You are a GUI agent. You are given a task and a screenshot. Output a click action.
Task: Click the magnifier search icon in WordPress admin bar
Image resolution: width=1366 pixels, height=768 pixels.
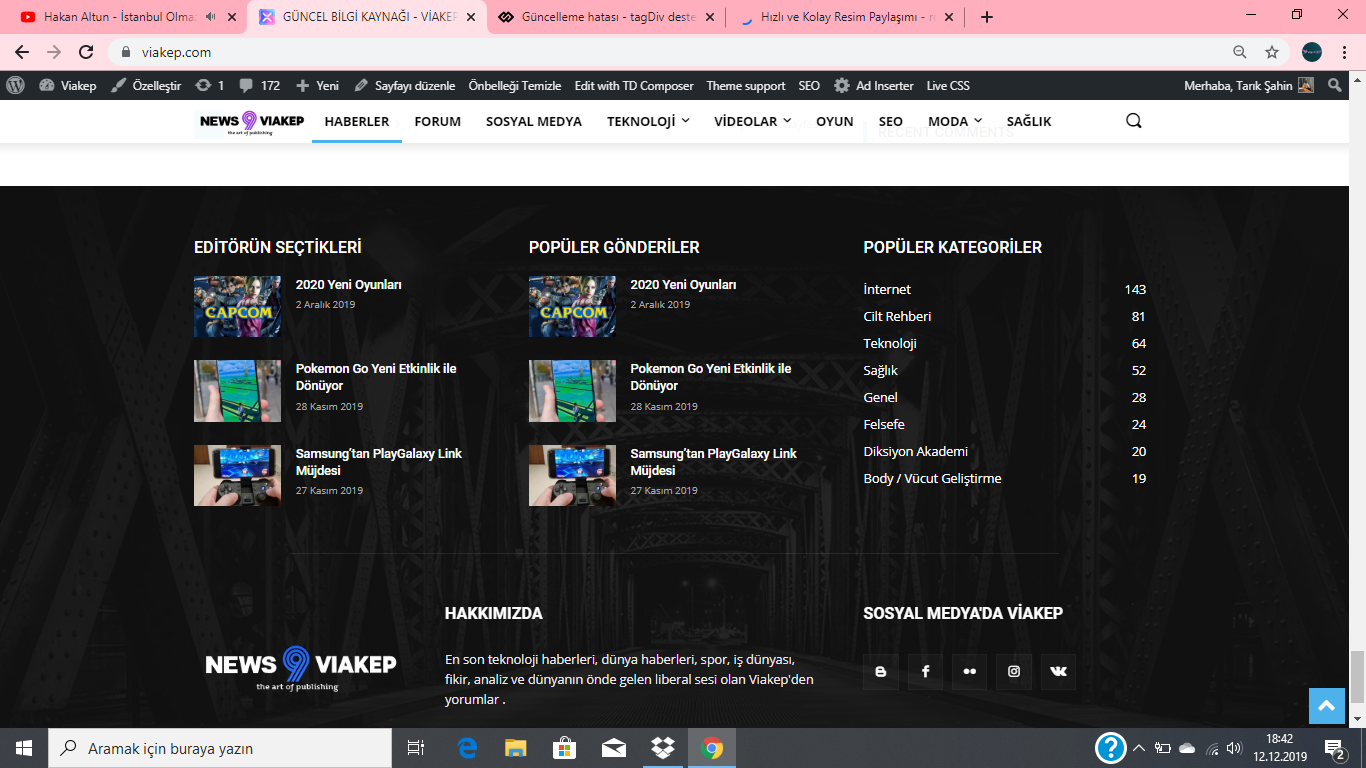[x=1335, y=86]
